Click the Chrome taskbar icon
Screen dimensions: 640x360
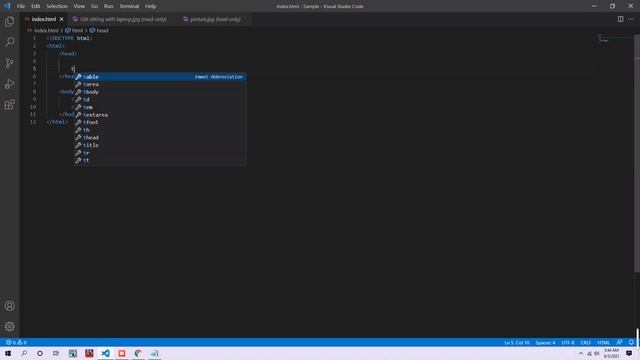(x=138, y=353)
